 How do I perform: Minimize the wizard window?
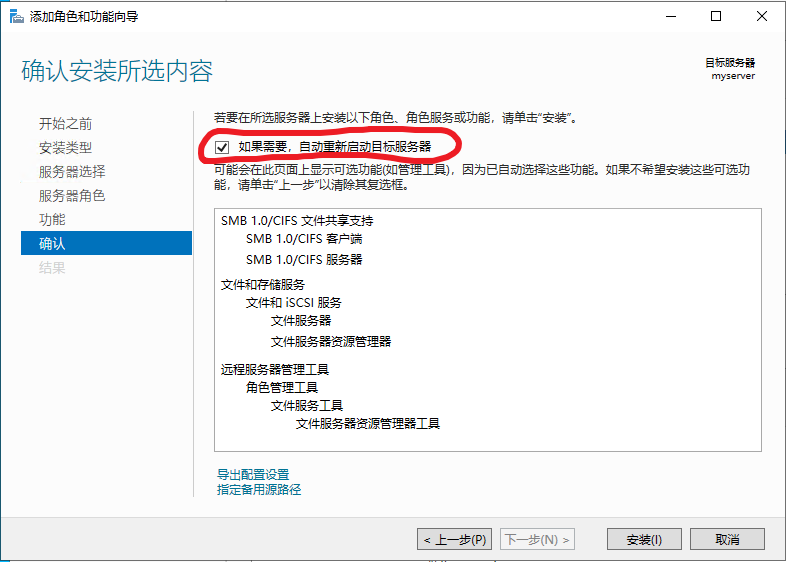click(670, 16)
